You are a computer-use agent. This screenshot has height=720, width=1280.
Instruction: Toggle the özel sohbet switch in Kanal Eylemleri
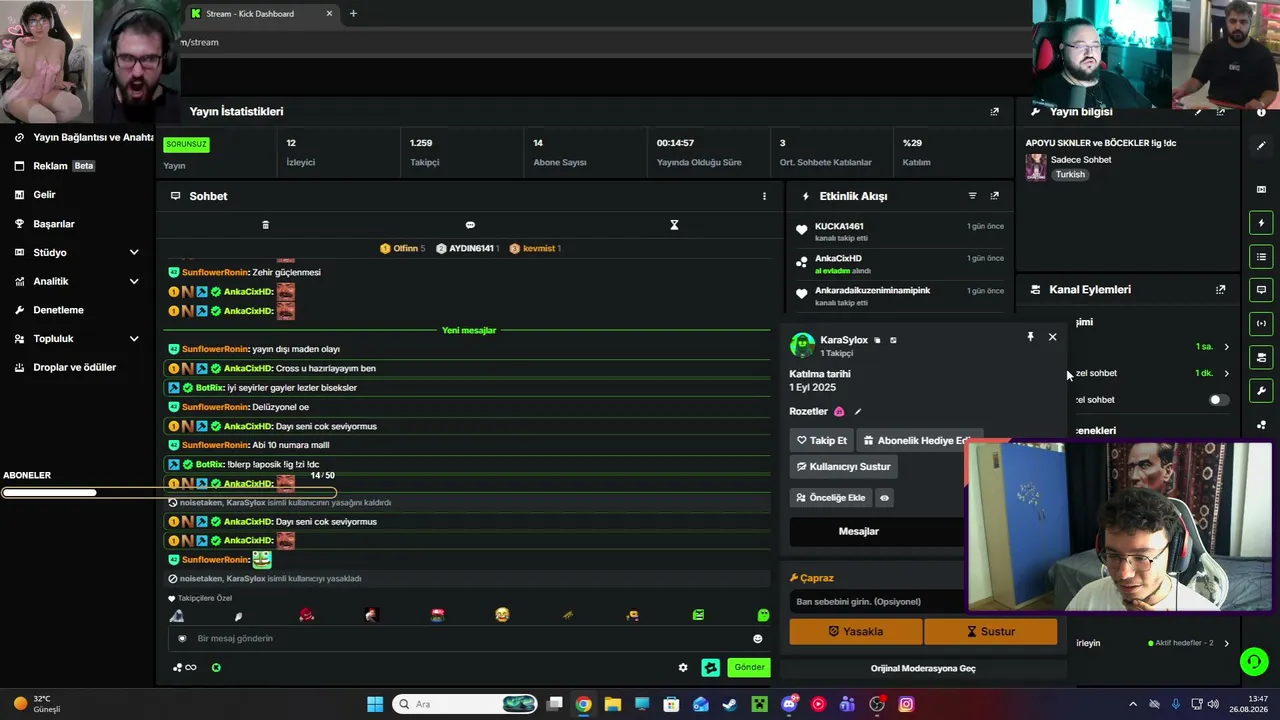click(1217, 400)
